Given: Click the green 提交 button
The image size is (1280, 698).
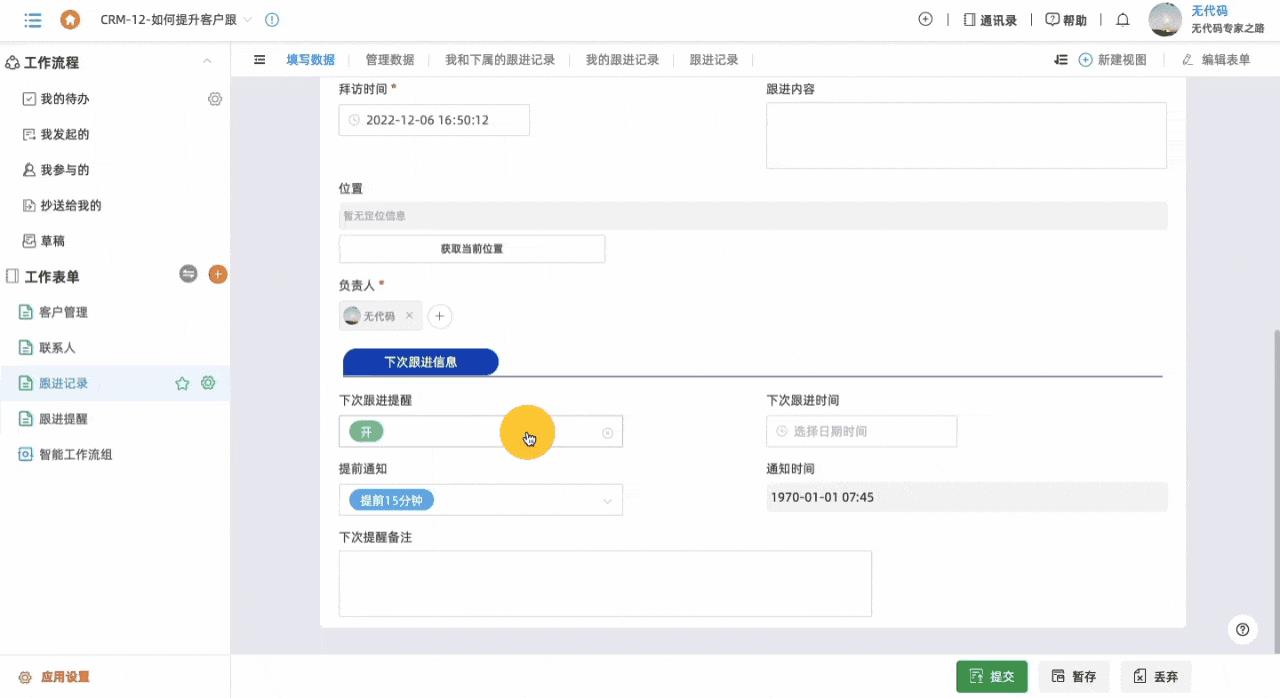Looking at the screenshot, I should [991, 677].
